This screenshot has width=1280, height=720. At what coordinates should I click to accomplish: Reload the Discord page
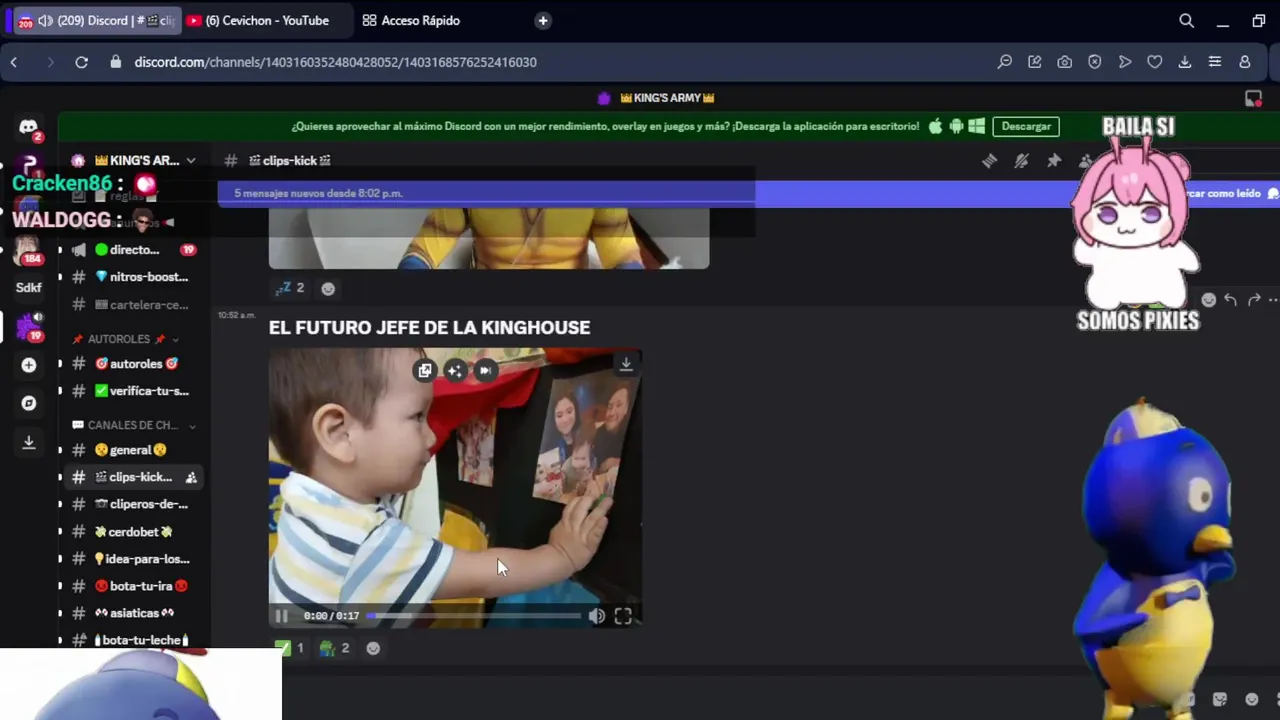(82, 62)
